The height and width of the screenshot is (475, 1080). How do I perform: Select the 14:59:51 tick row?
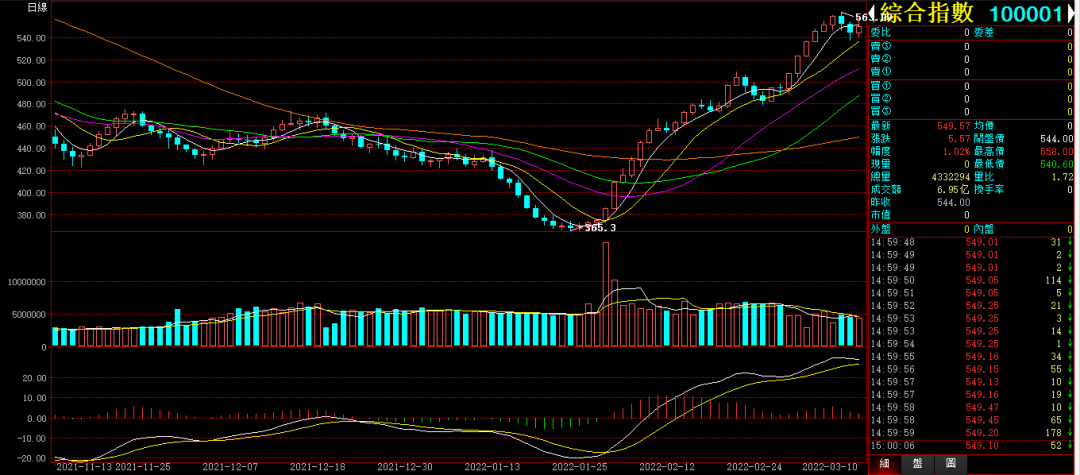pyautogui.click(x=971, y=293)
